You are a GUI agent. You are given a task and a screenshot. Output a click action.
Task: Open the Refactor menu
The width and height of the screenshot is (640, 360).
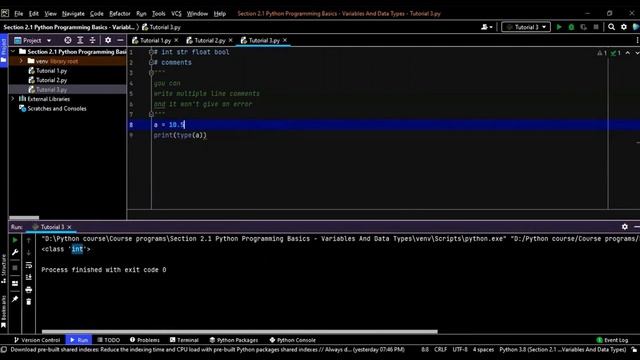coord(120,13)
